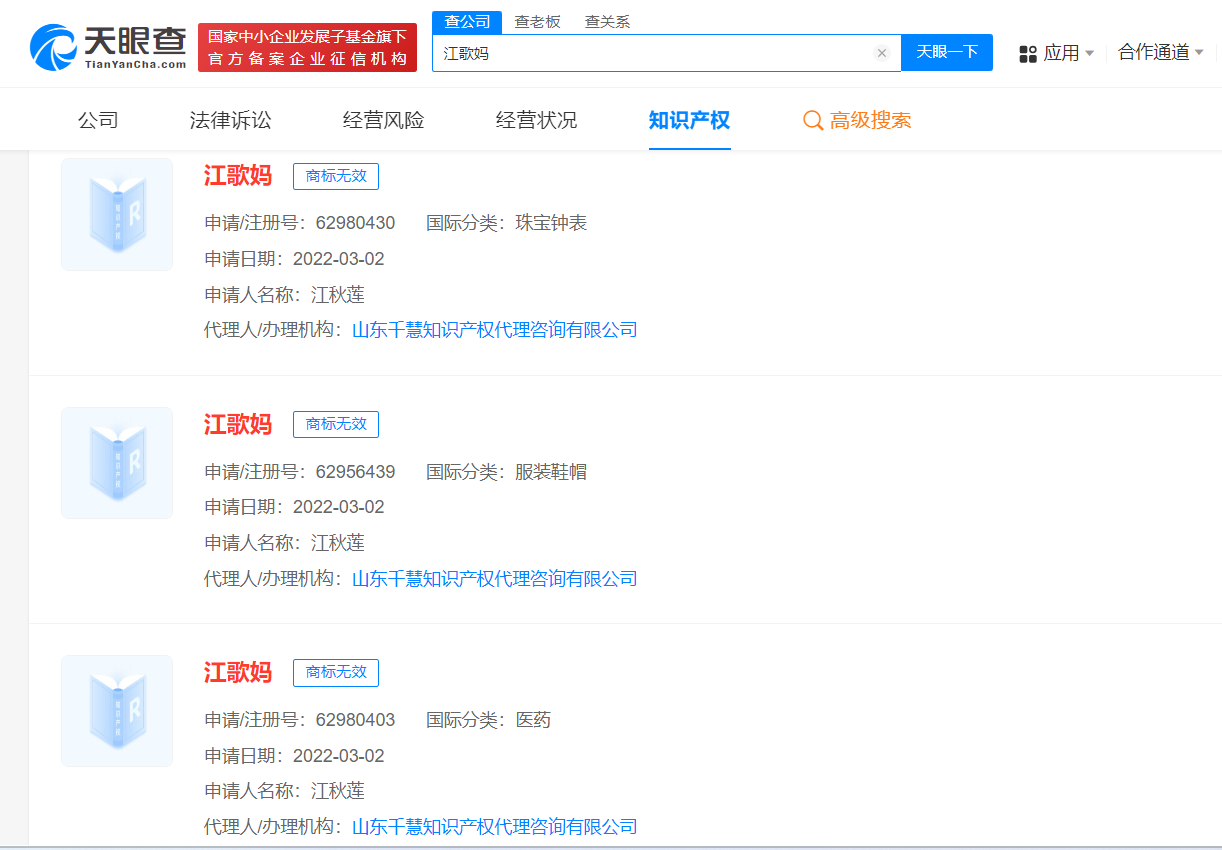Click the advanced search magnifier icon
This screenshot has width=1222, height=850.
click(x=813, y=121)
